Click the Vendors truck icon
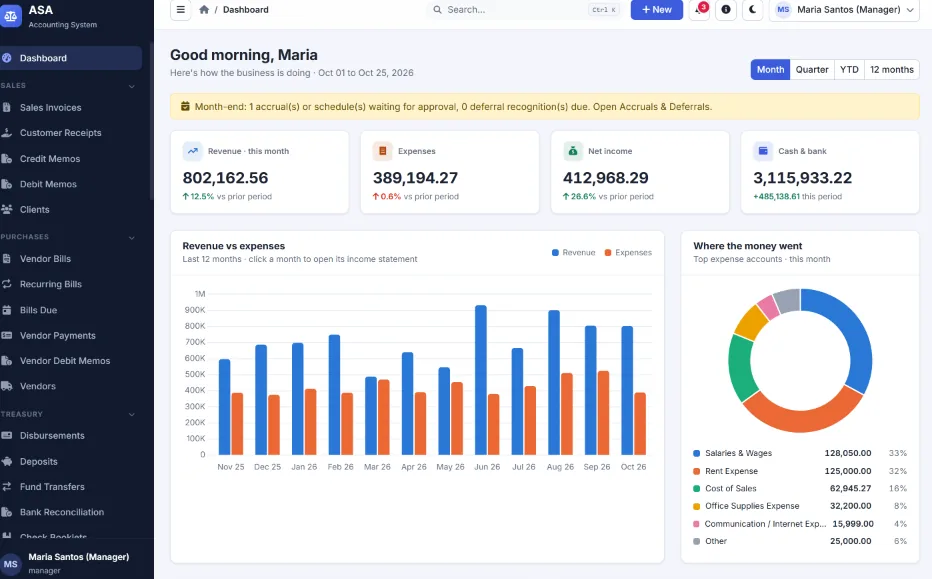Screen dimensions: 932x579 [x=7, y=386]
